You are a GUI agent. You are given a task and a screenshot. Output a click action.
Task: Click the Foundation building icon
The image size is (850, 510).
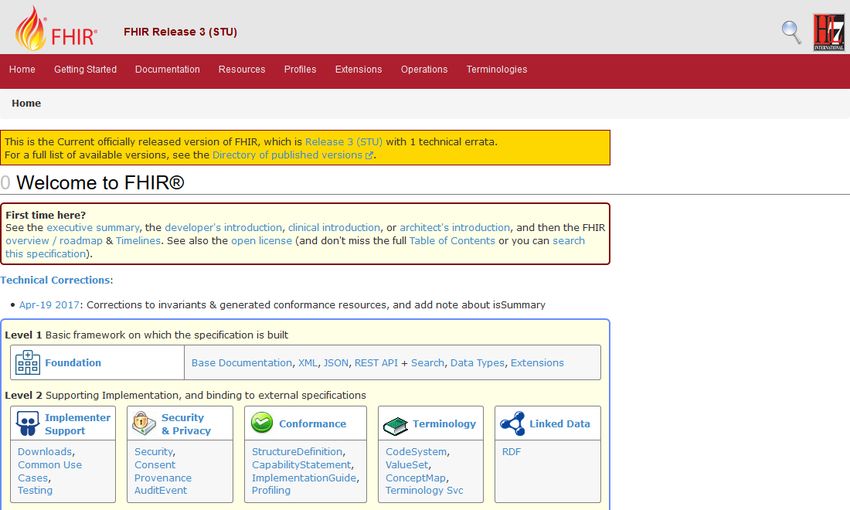coord(27,363)
